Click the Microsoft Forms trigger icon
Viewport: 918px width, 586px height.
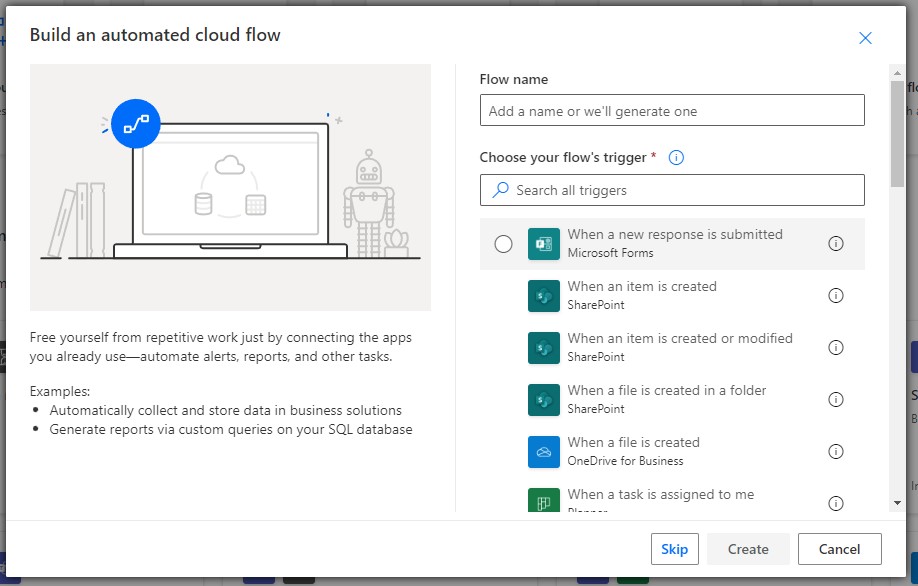tap(544, 244)
